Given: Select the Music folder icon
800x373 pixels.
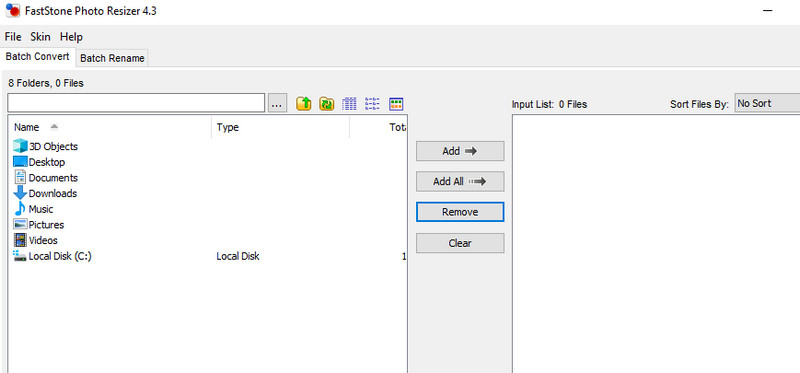Looking at the screenshot, I should point(20,209).
